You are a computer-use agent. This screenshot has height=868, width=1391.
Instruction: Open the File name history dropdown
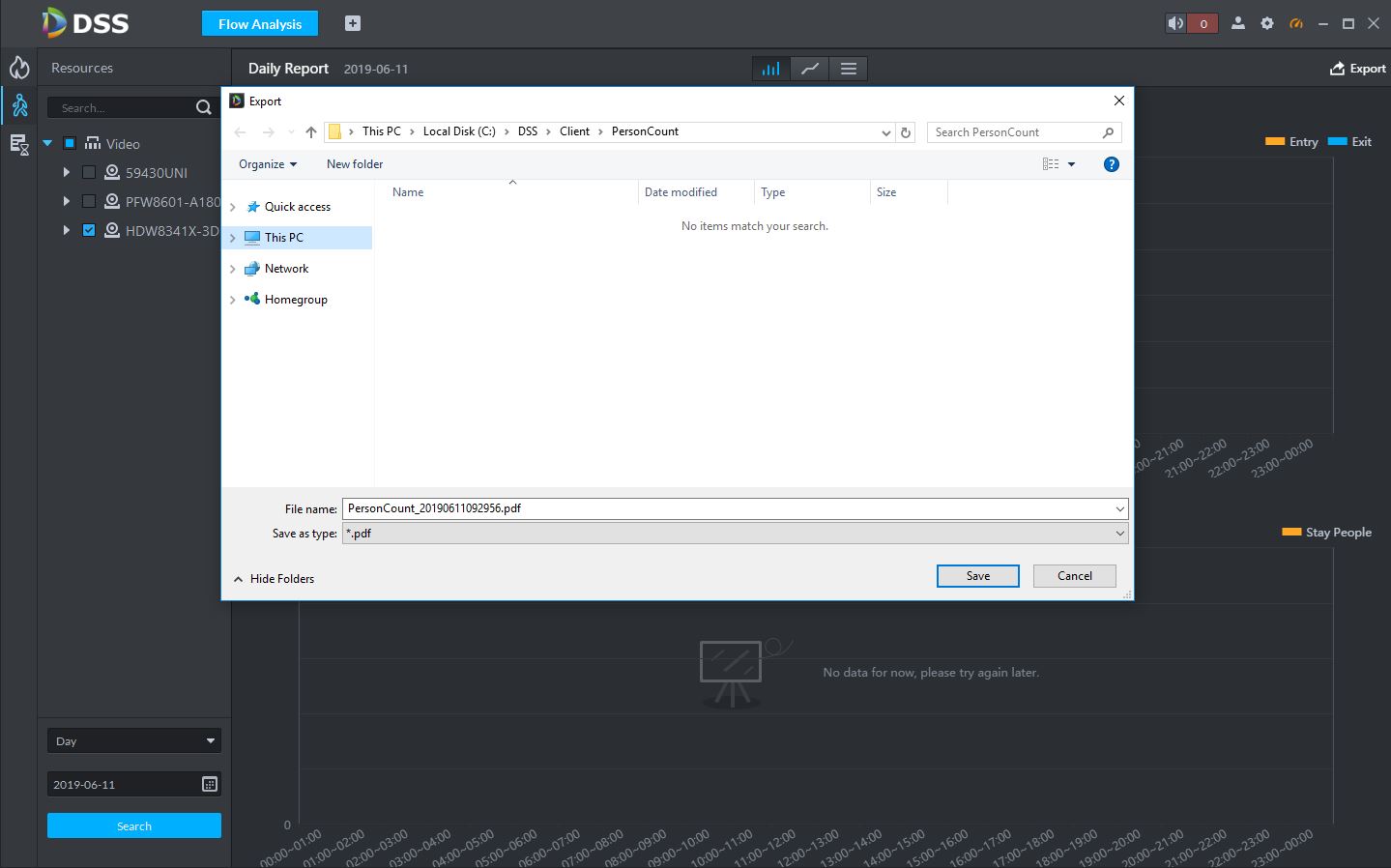1119,508
